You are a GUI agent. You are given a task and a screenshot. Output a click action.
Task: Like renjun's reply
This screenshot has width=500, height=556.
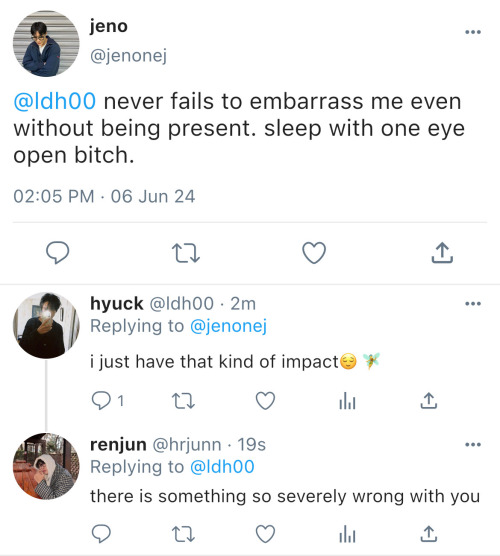(x=266, y=534)
